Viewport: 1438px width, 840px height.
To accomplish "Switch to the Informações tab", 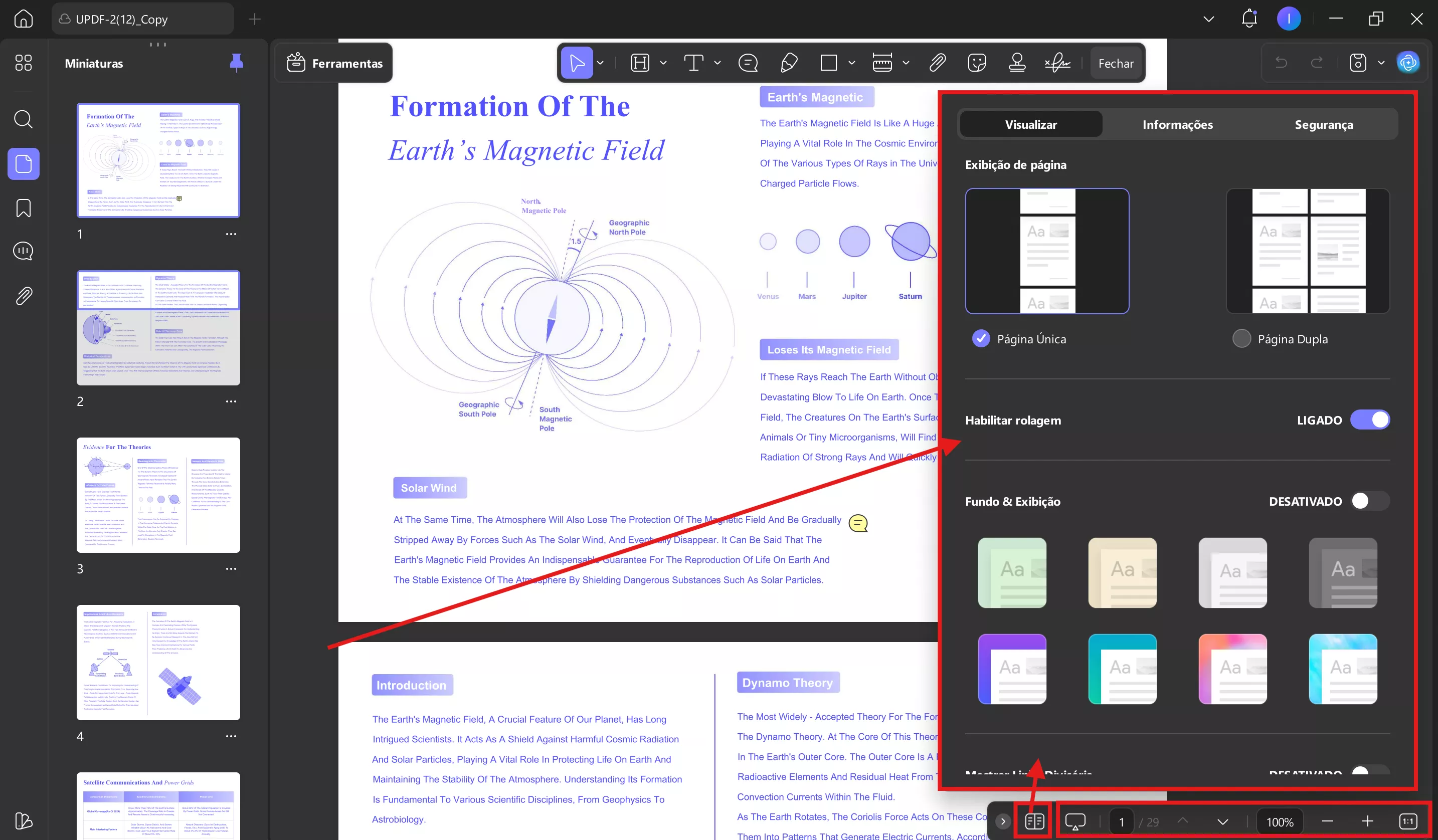I will pyautogui.click(x=1177, y=124).
